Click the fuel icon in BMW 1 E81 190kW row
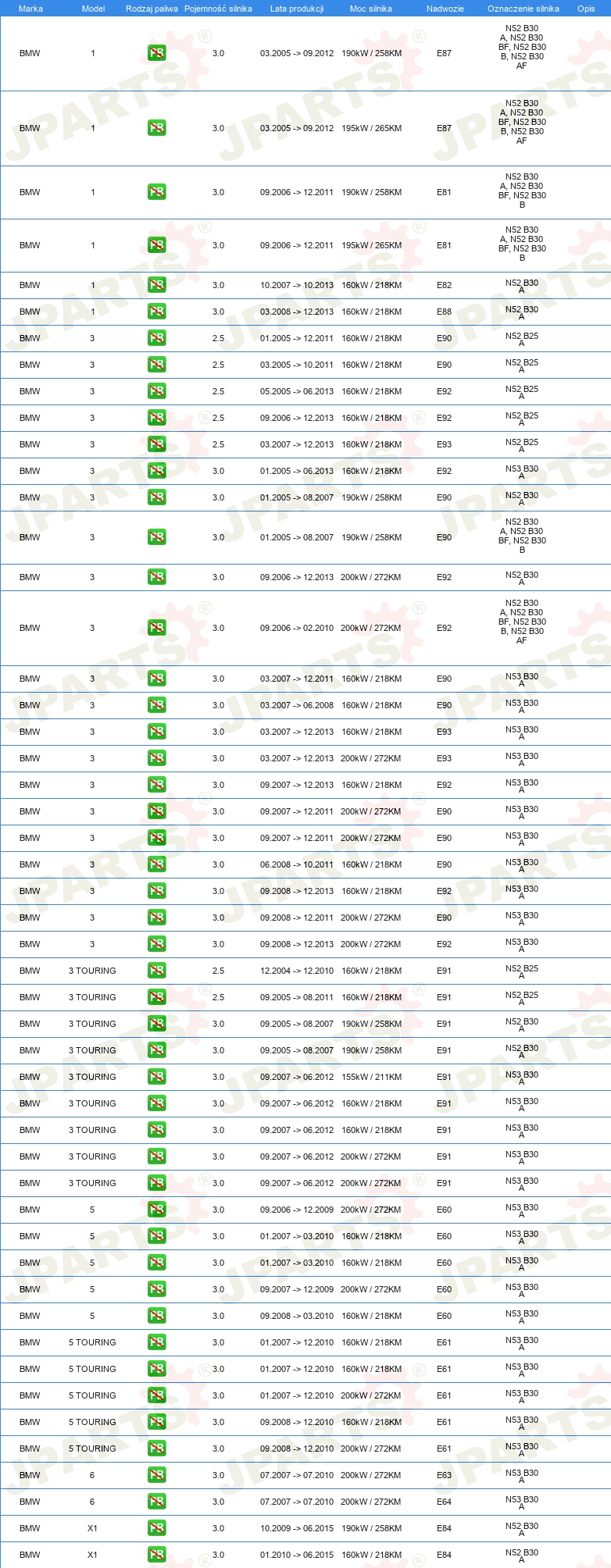 point(156,192)
